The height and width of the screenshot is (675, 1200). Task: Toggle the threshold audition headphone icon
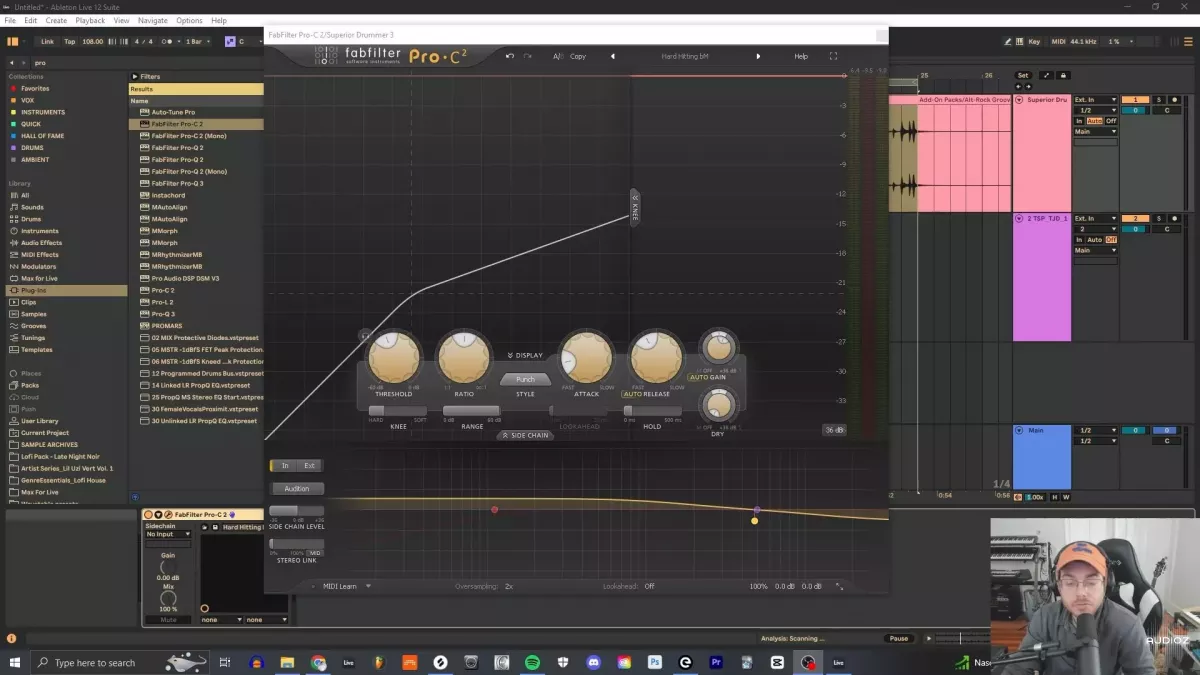coord(365,336)
